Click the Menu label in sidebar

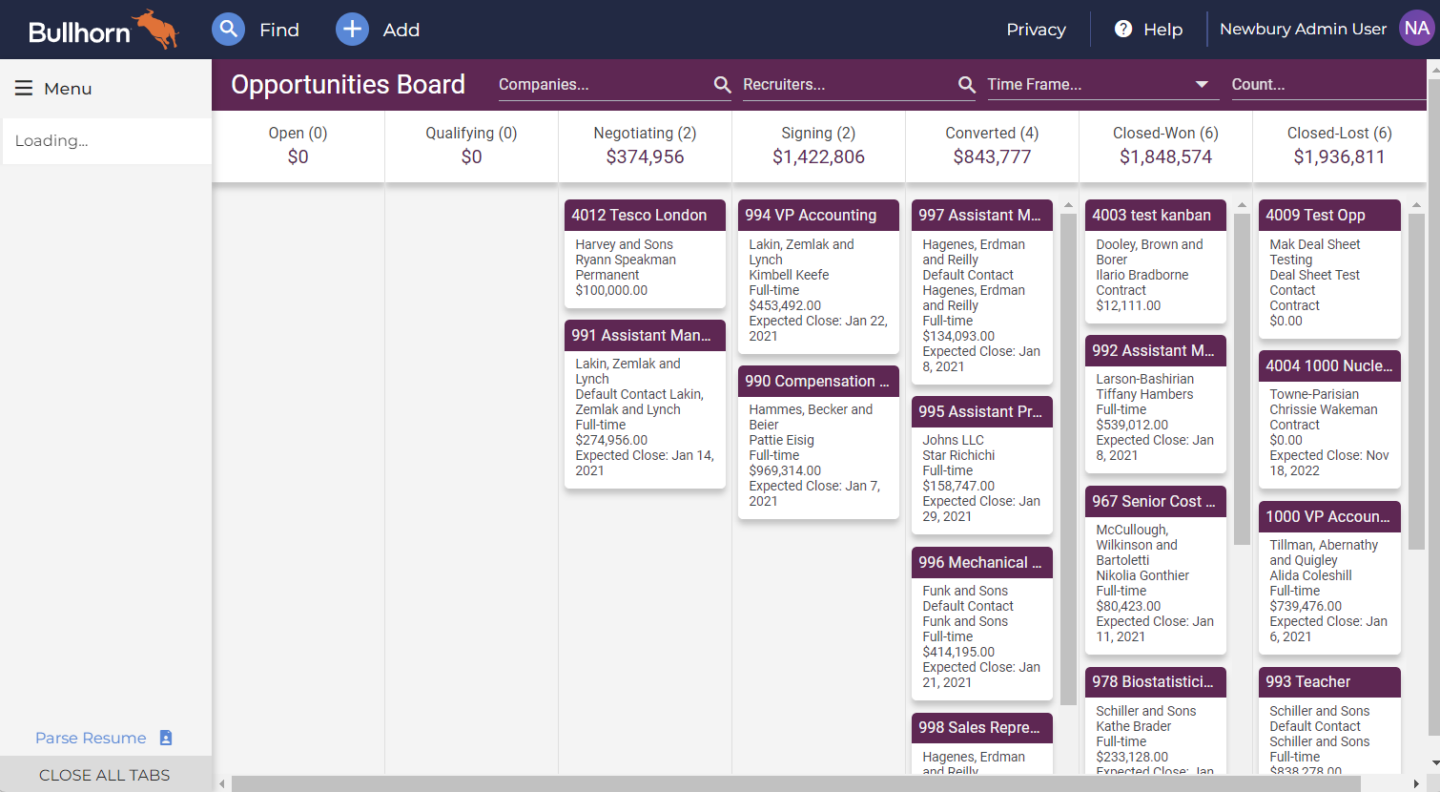click(68, 88)
